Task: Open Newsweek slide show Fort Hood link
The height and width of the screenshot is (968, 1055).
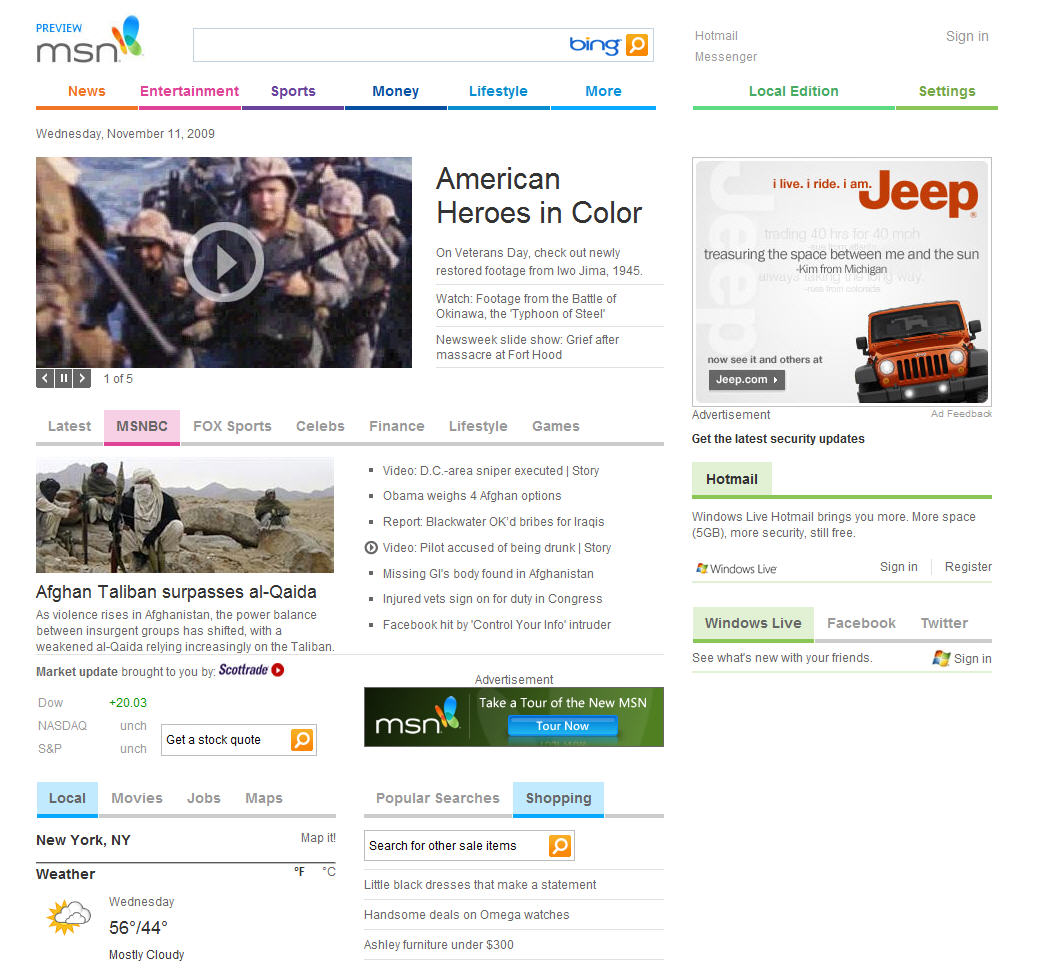Action: tap(528, 347)
